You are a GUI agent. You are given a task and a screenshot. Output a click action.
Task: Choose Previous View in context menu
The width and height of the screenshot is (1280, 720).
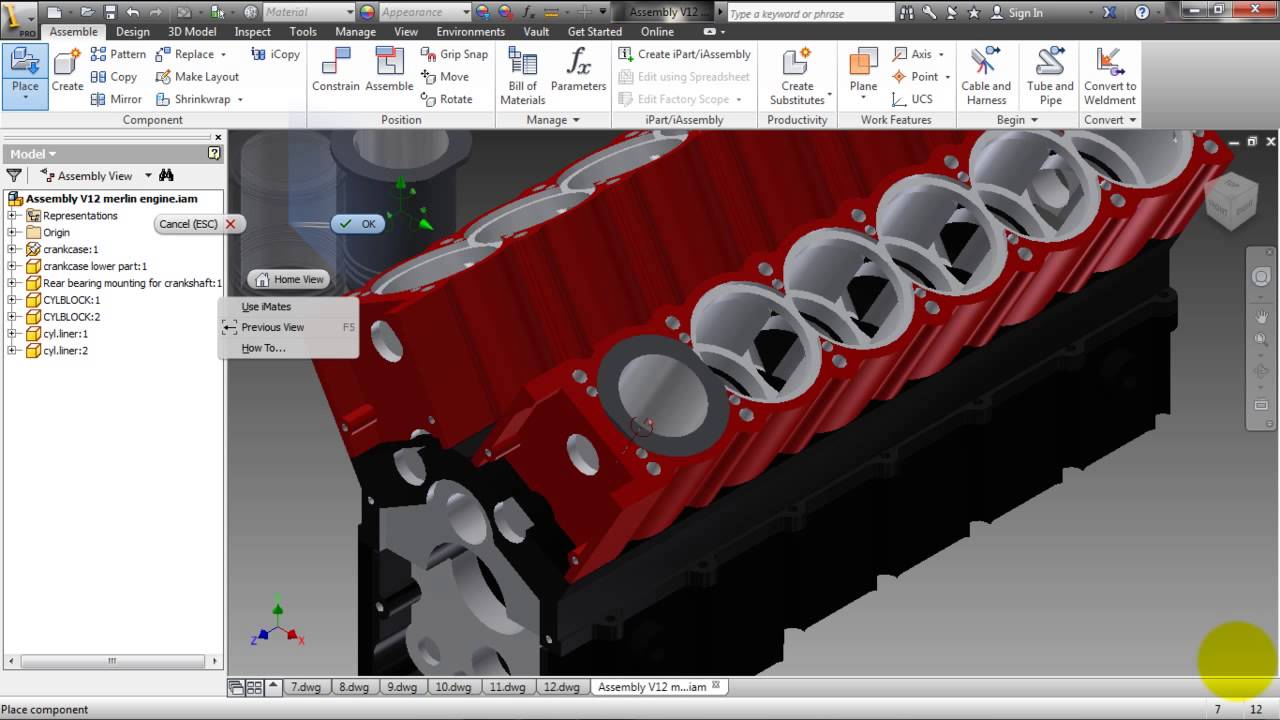click(272, 327)
